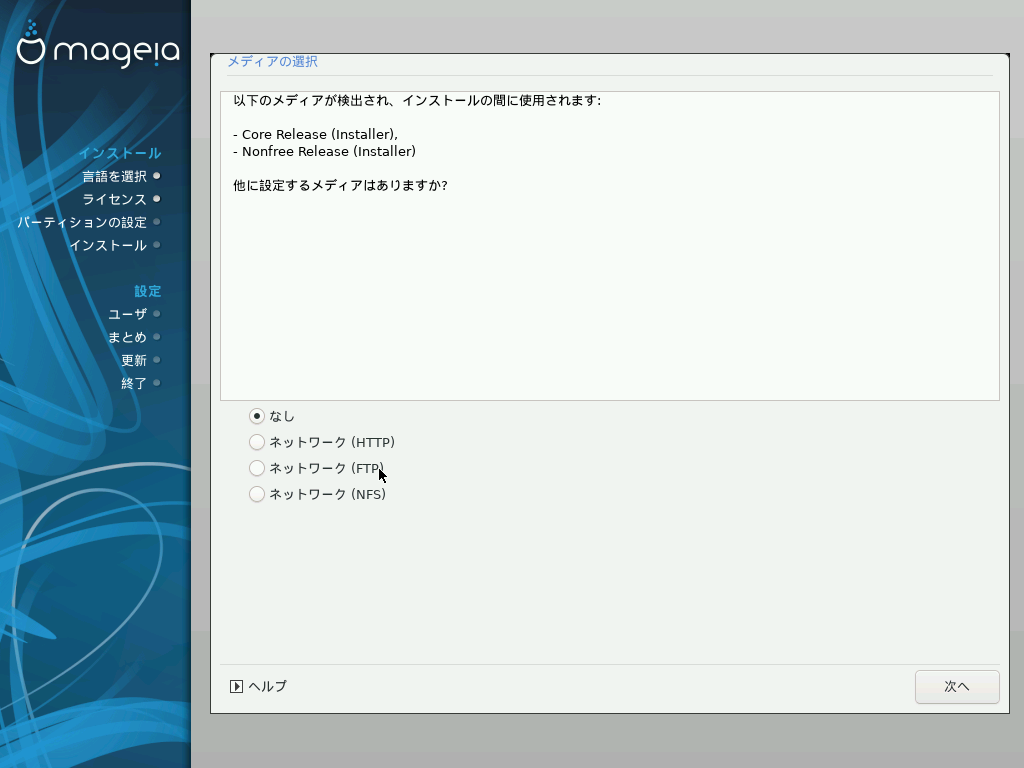Click the status dot beside ライセンス

[157, 199]
